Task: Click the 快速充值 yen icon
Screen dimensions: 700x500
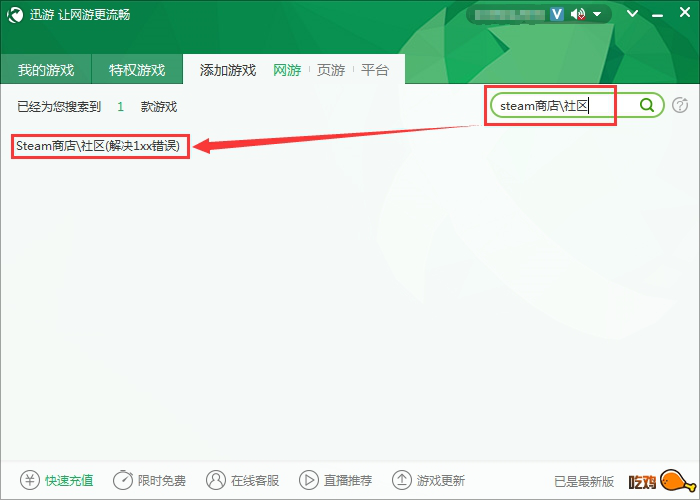Action: coord(30,480)
